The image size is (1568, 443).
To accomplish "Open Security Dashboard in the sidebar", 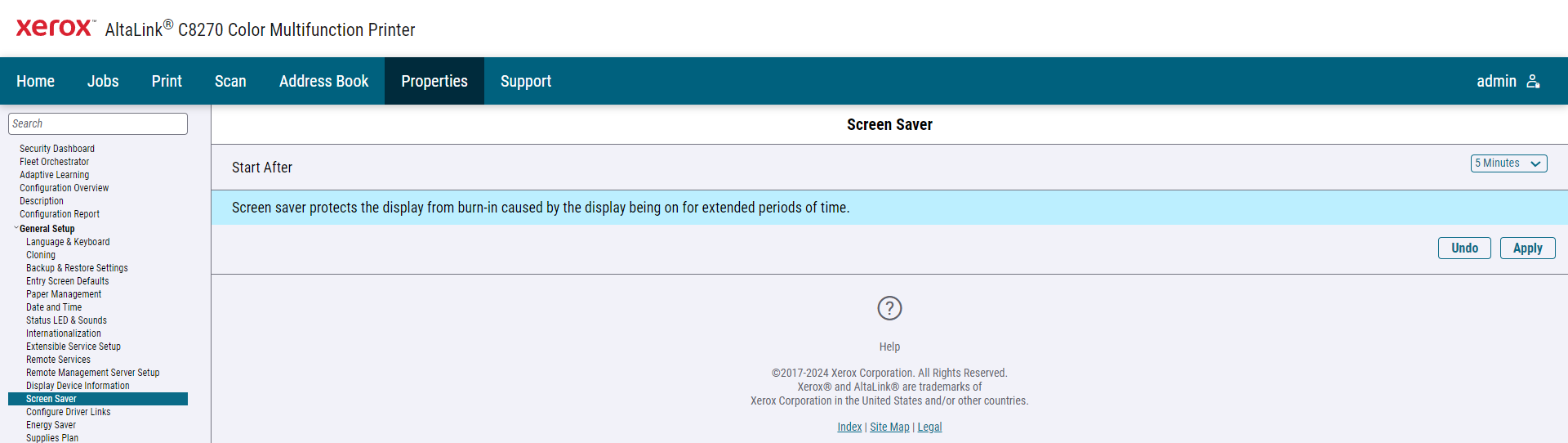I will 57,149.
